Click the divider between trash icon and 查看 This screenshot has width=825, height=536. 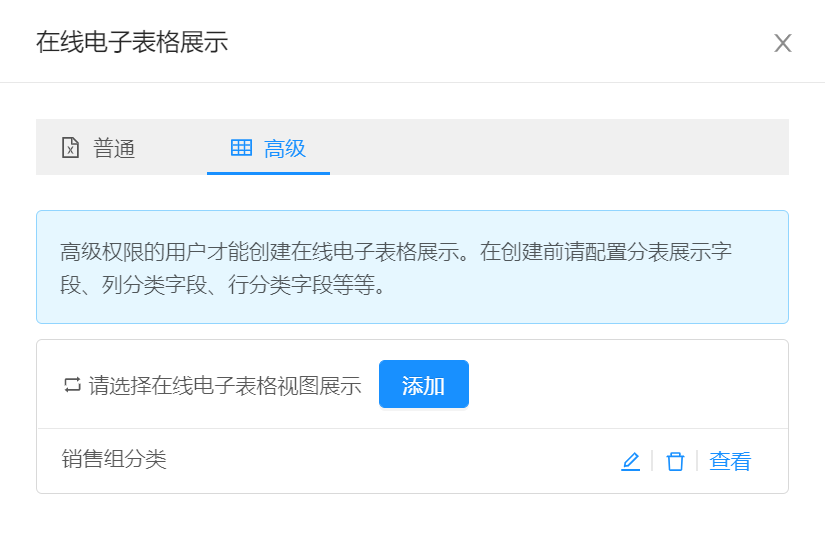[697, 461]
